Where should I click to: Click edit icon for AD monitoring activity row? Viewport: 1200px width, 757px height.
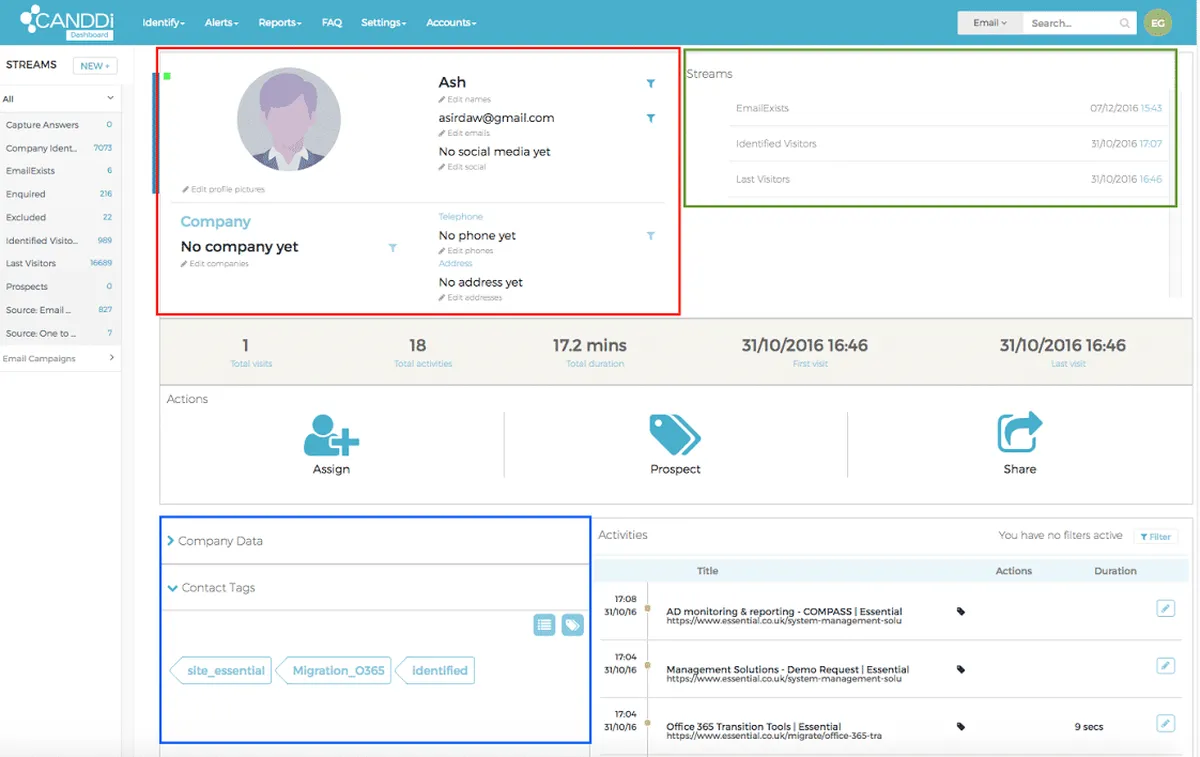click(x=1165, y=608)
